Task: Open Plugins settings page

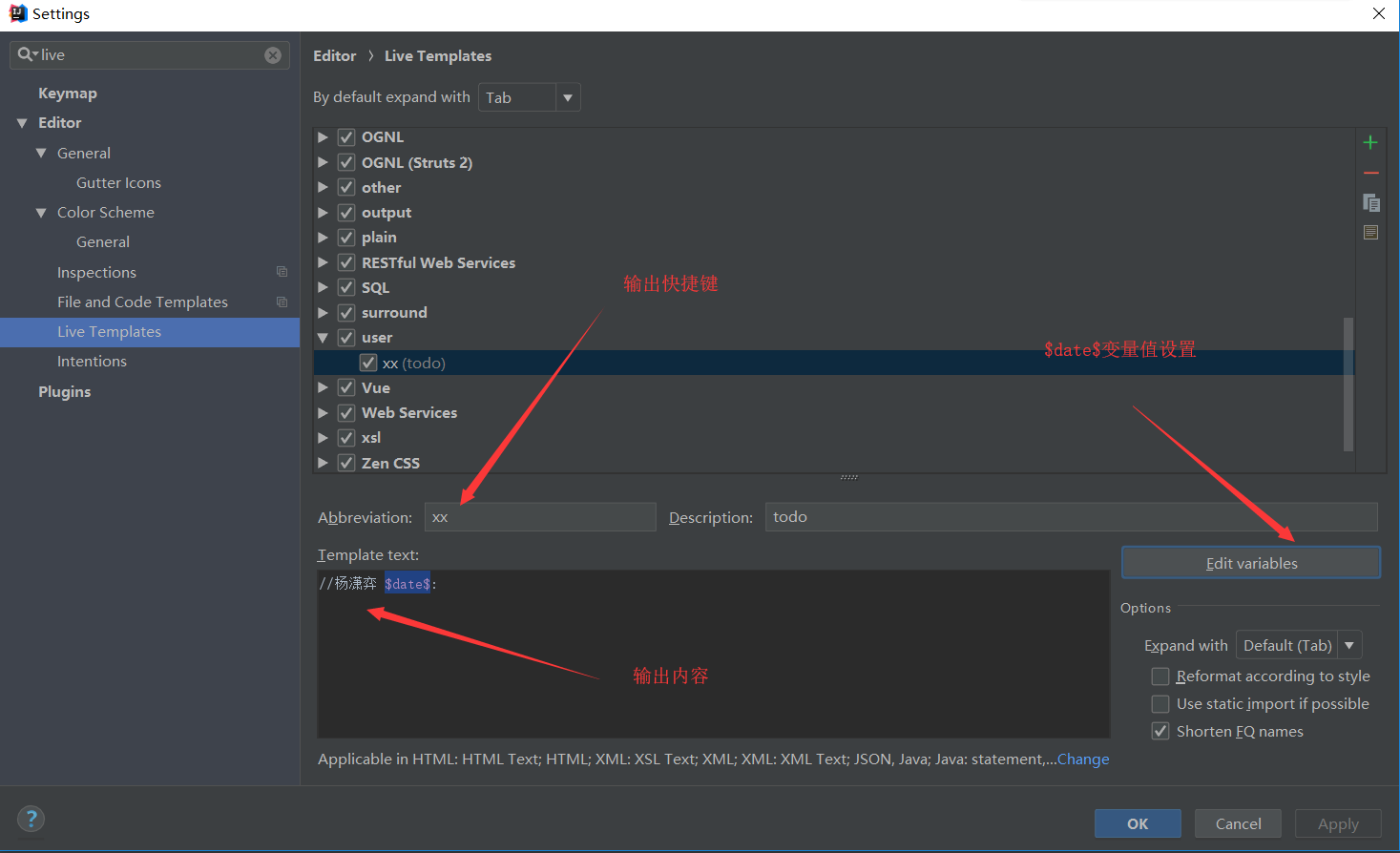Action: (64, 392)
